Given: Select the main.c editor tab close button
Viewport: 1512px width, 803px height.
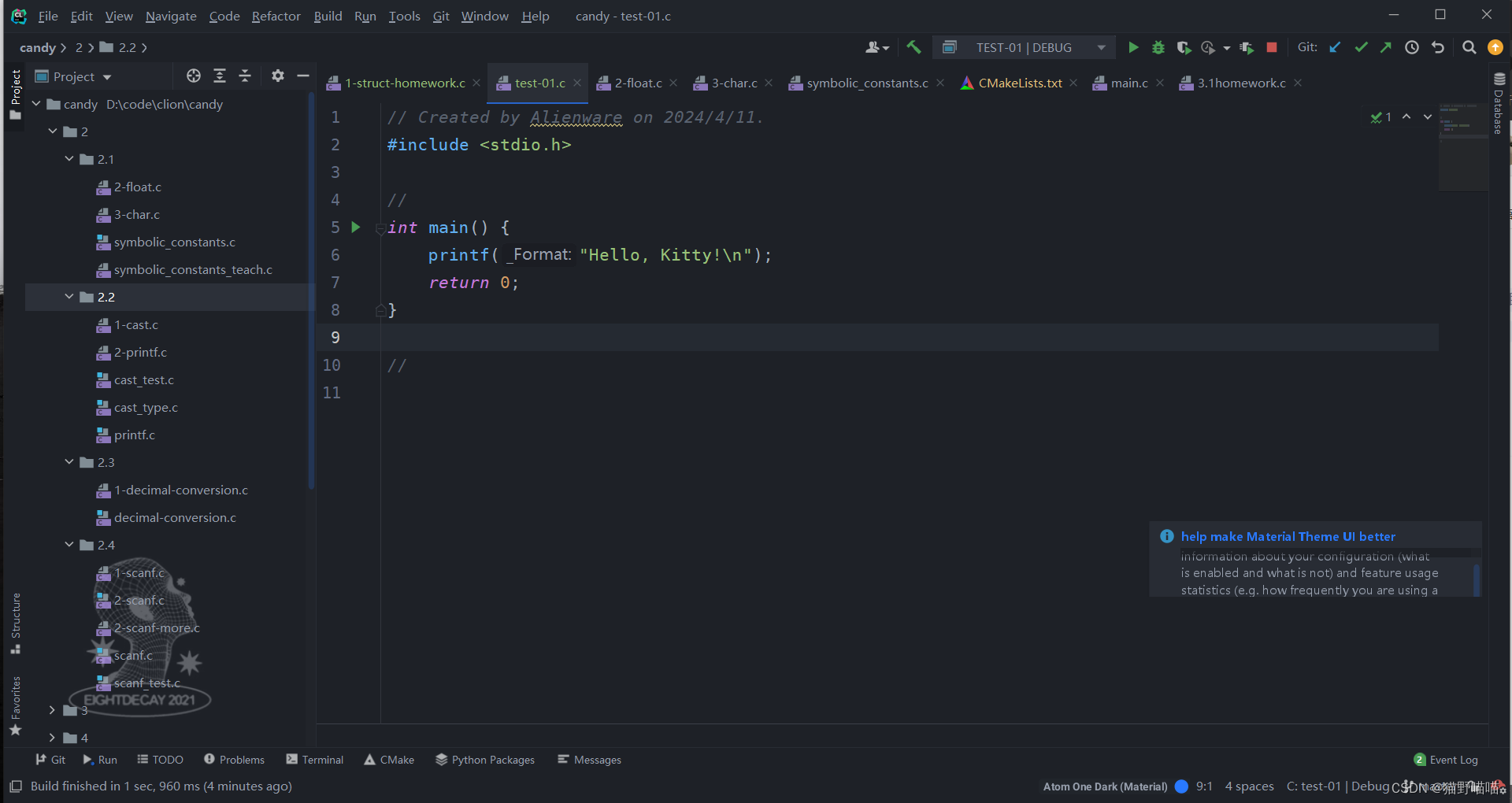Looking at the screenshot, I should point(1159,82).
